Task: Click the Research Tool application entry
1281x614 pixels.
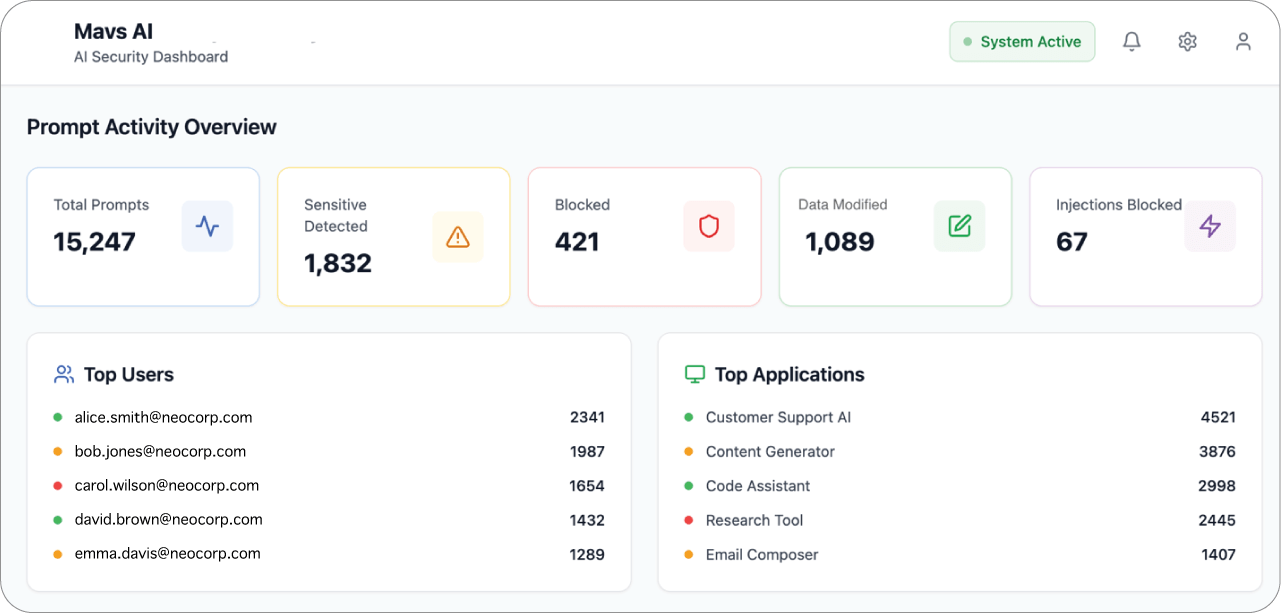Action: tap(754, 520)
